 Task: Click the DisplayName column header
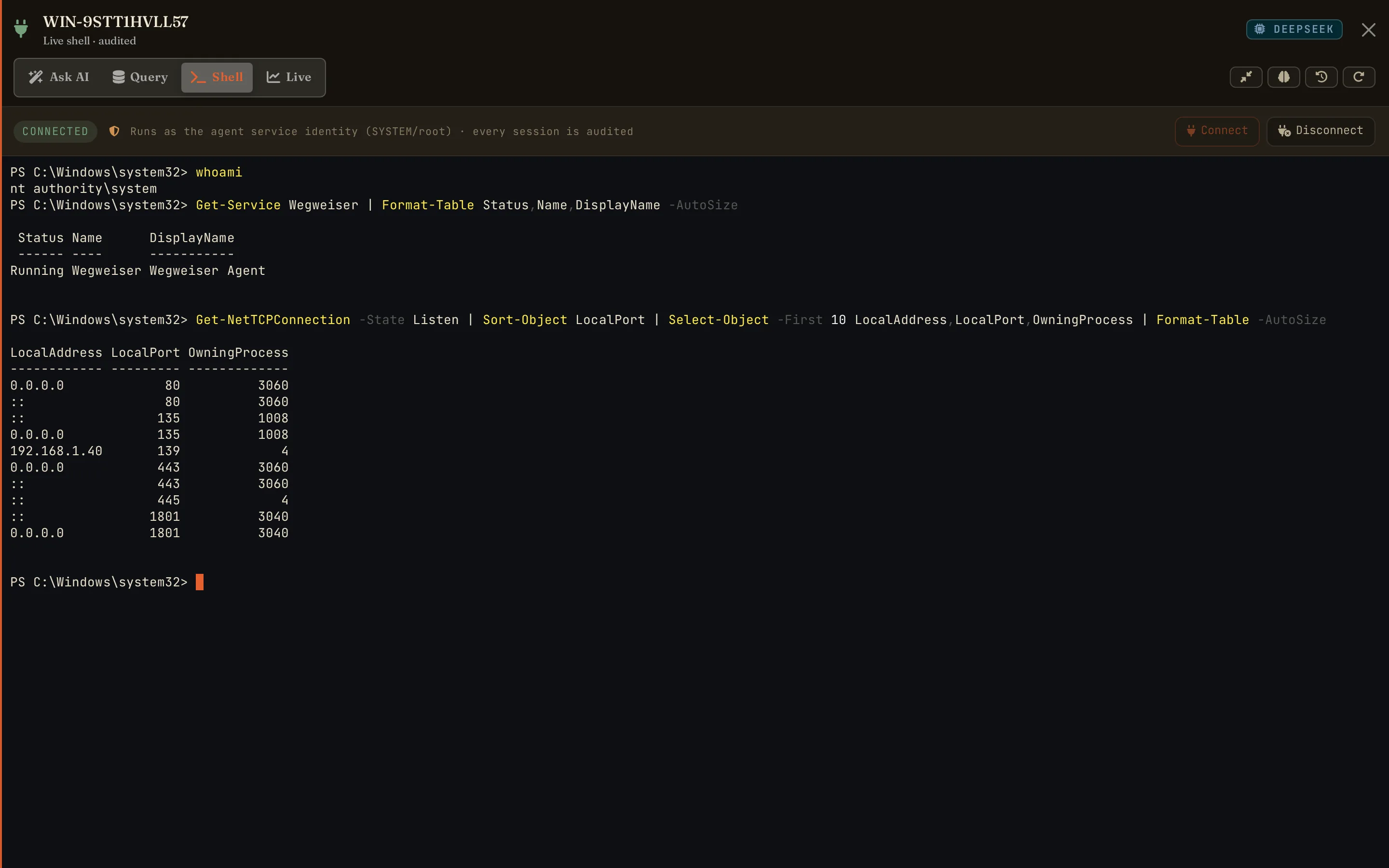191,238
